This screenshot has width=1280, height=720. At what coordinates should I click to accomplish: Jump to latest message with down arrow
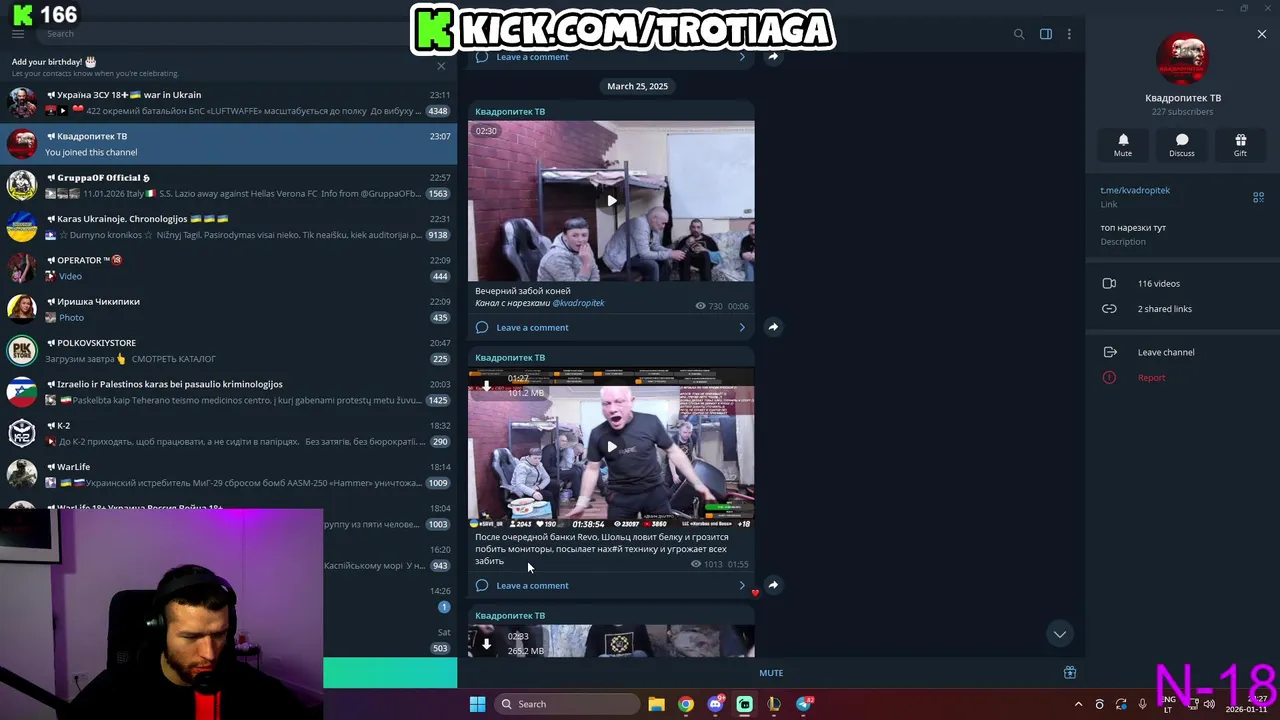click(x=1059, y=634)
